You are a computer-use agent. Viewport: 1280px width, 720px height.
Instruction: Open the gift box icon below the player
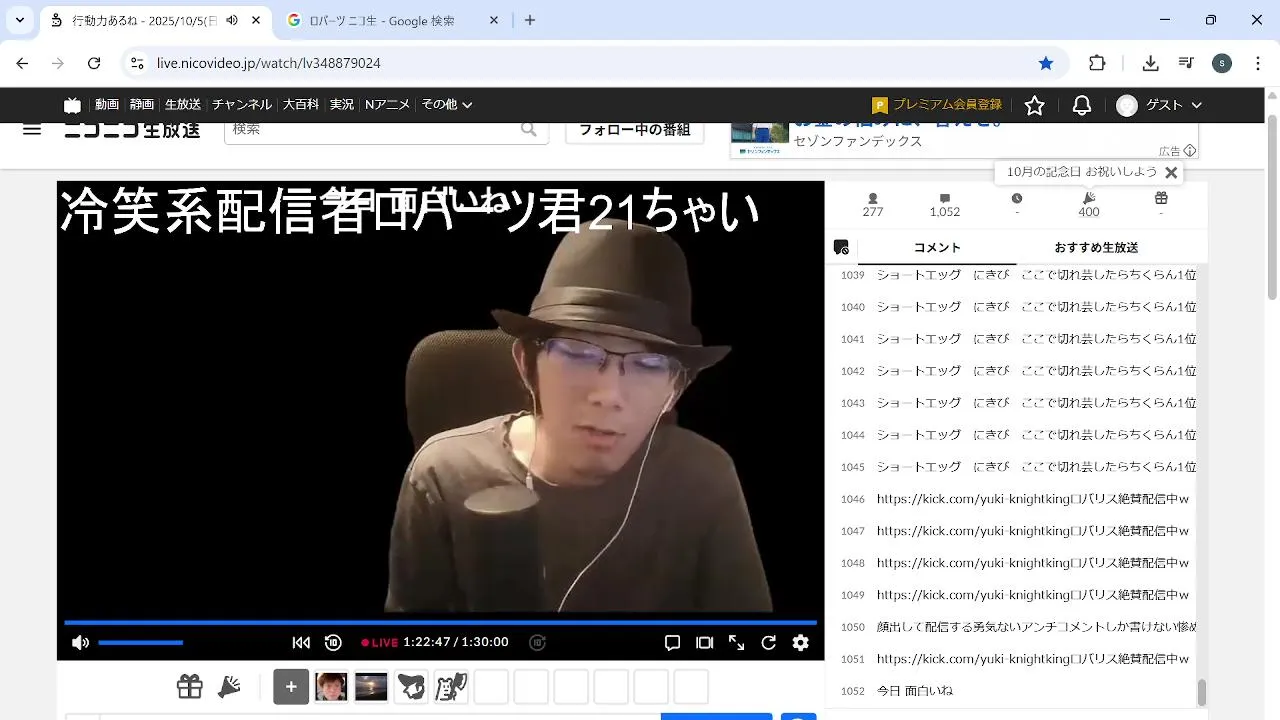[x=190, y=687]
